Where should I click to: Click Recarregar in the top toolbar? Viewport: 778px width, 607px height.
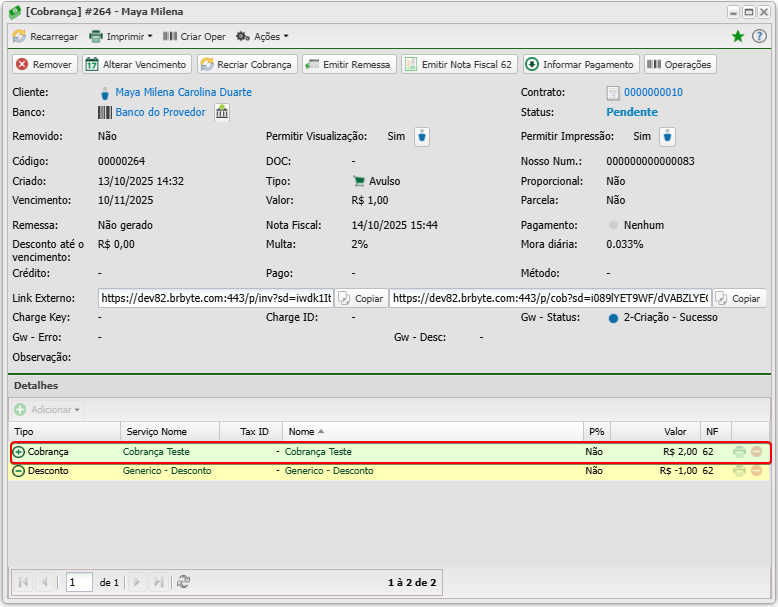click(x=45, y=36)
